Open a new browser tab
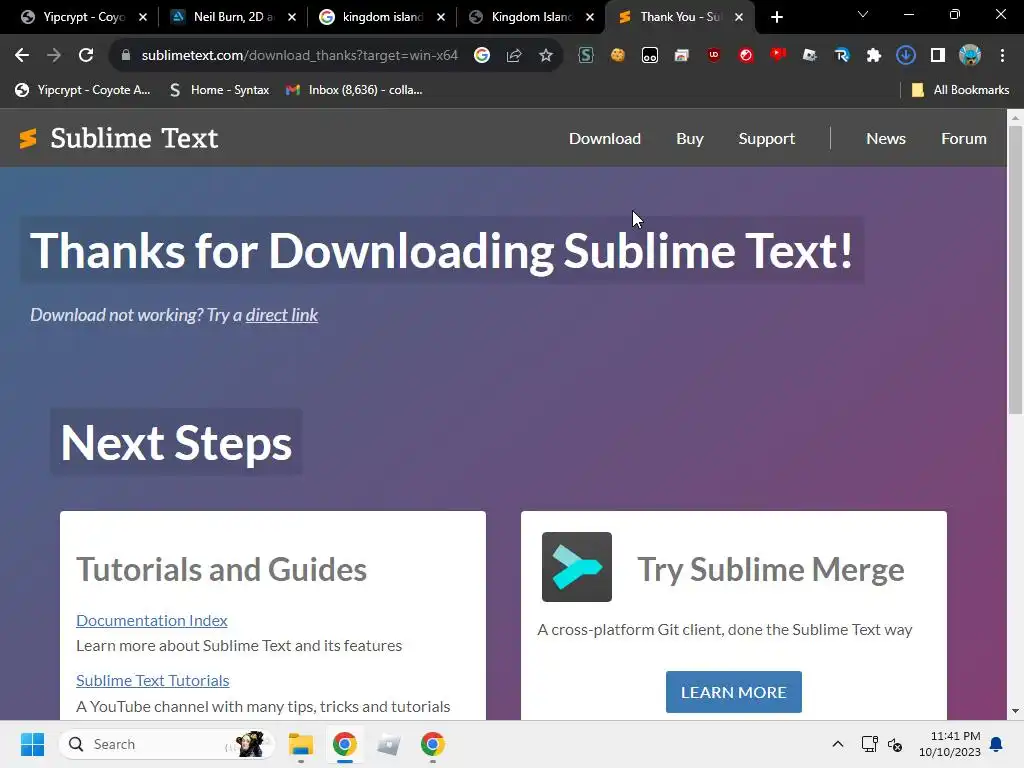The height and width of the screenshot is (768, 1024). 776,17
